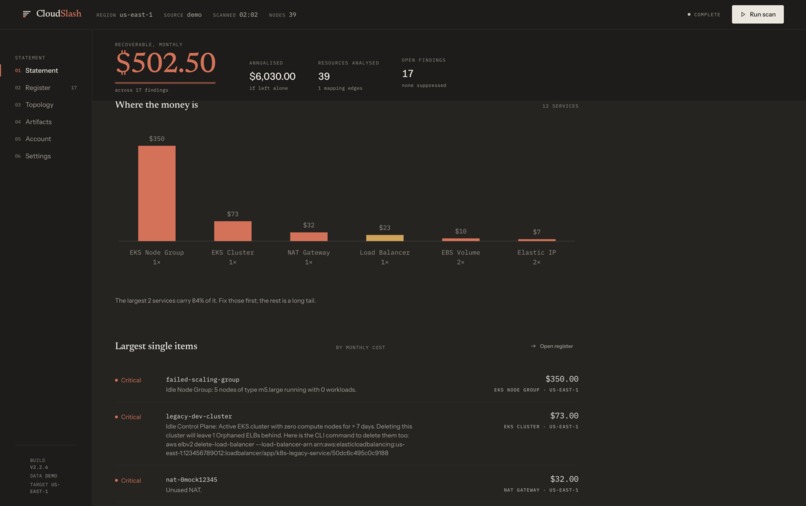Click the $73.00 cost of legacy-dev-cluster
This screenshot has height=506, width=806.
(564, 415)
